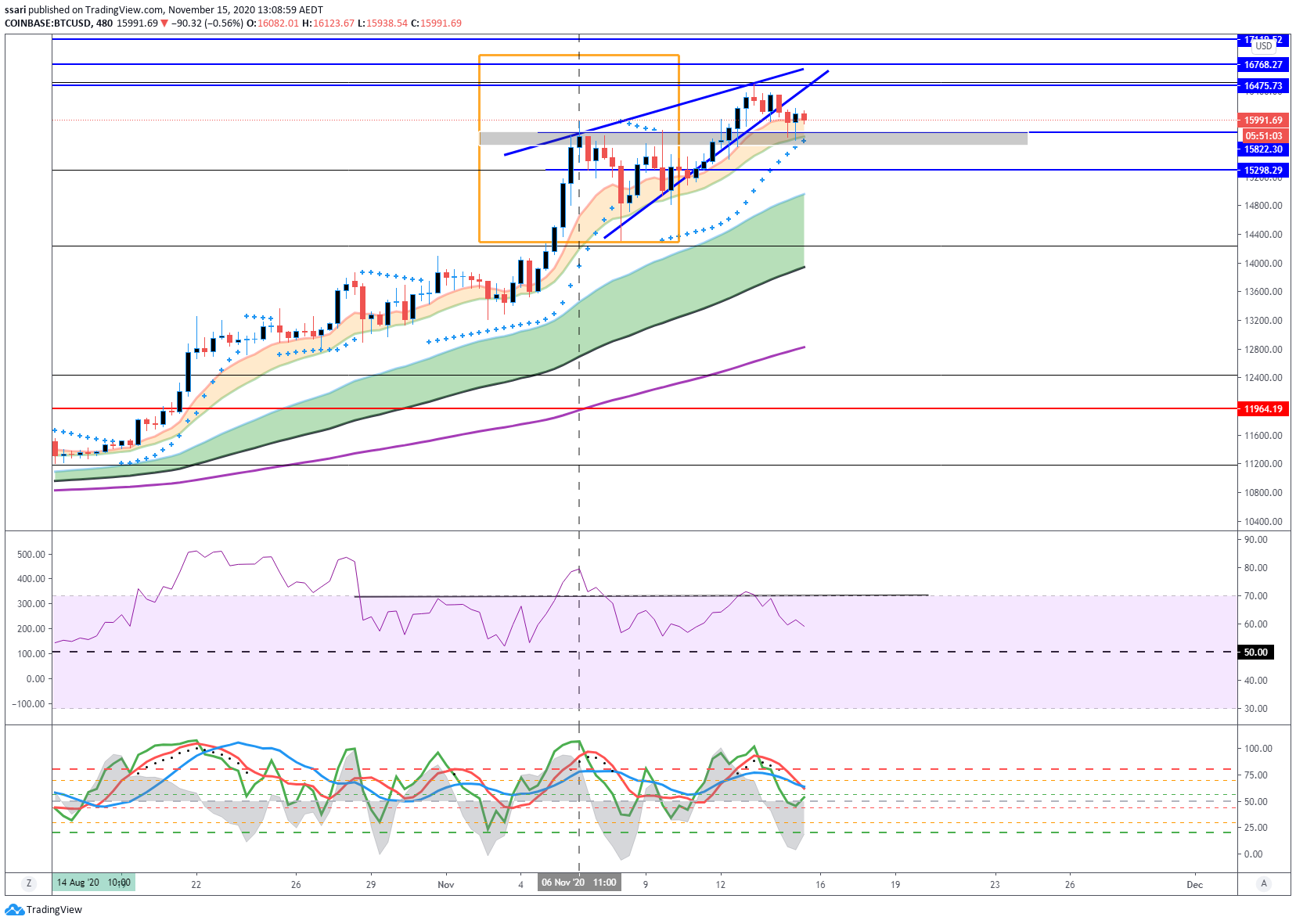
Task: Click the 15991.69 current price label
Action: (1263, 120)
